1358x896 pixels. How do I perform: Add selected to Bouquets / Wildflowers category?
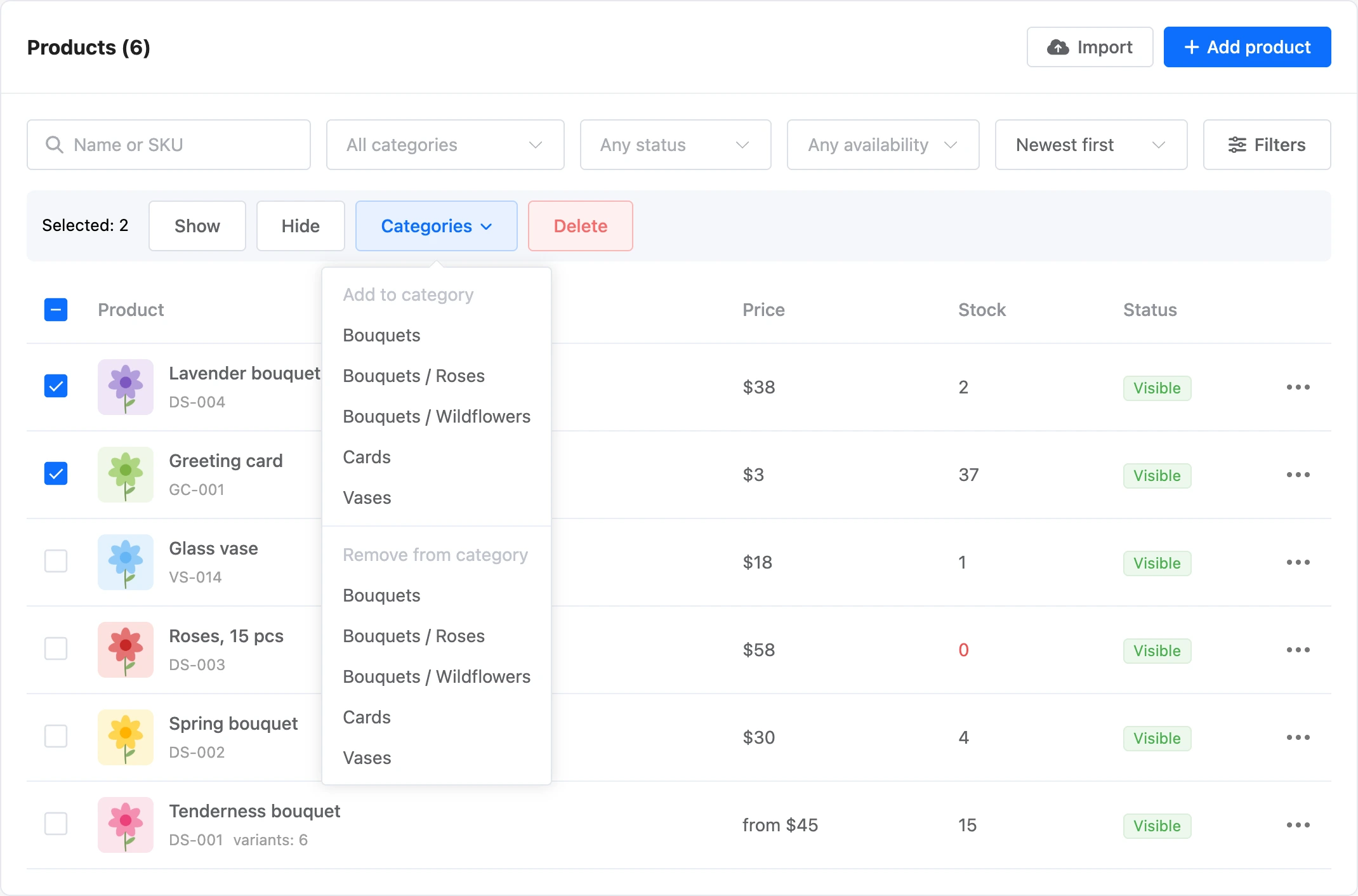click(437, 416)
